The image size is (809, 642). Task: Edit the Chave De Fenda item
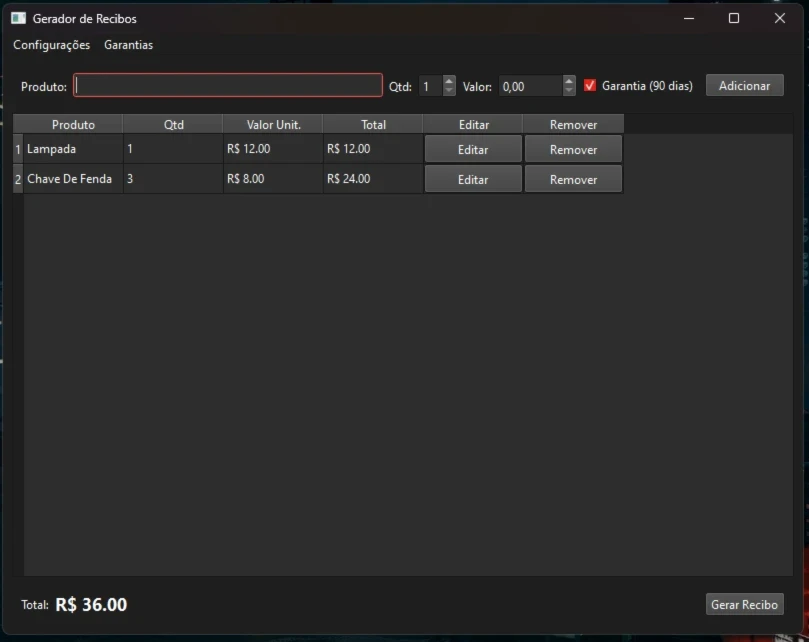(x=473, y=180)
